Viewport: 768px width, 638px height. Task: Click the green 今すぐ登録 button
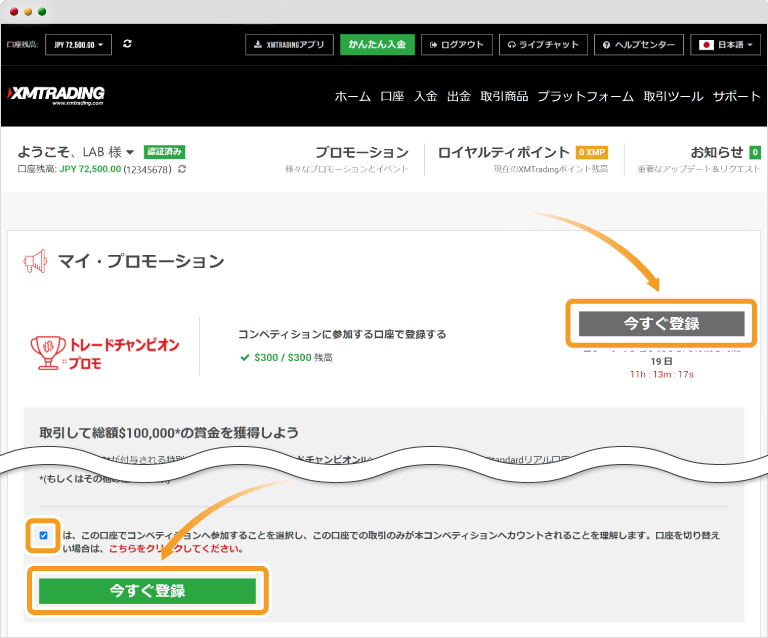pos(147,591)
